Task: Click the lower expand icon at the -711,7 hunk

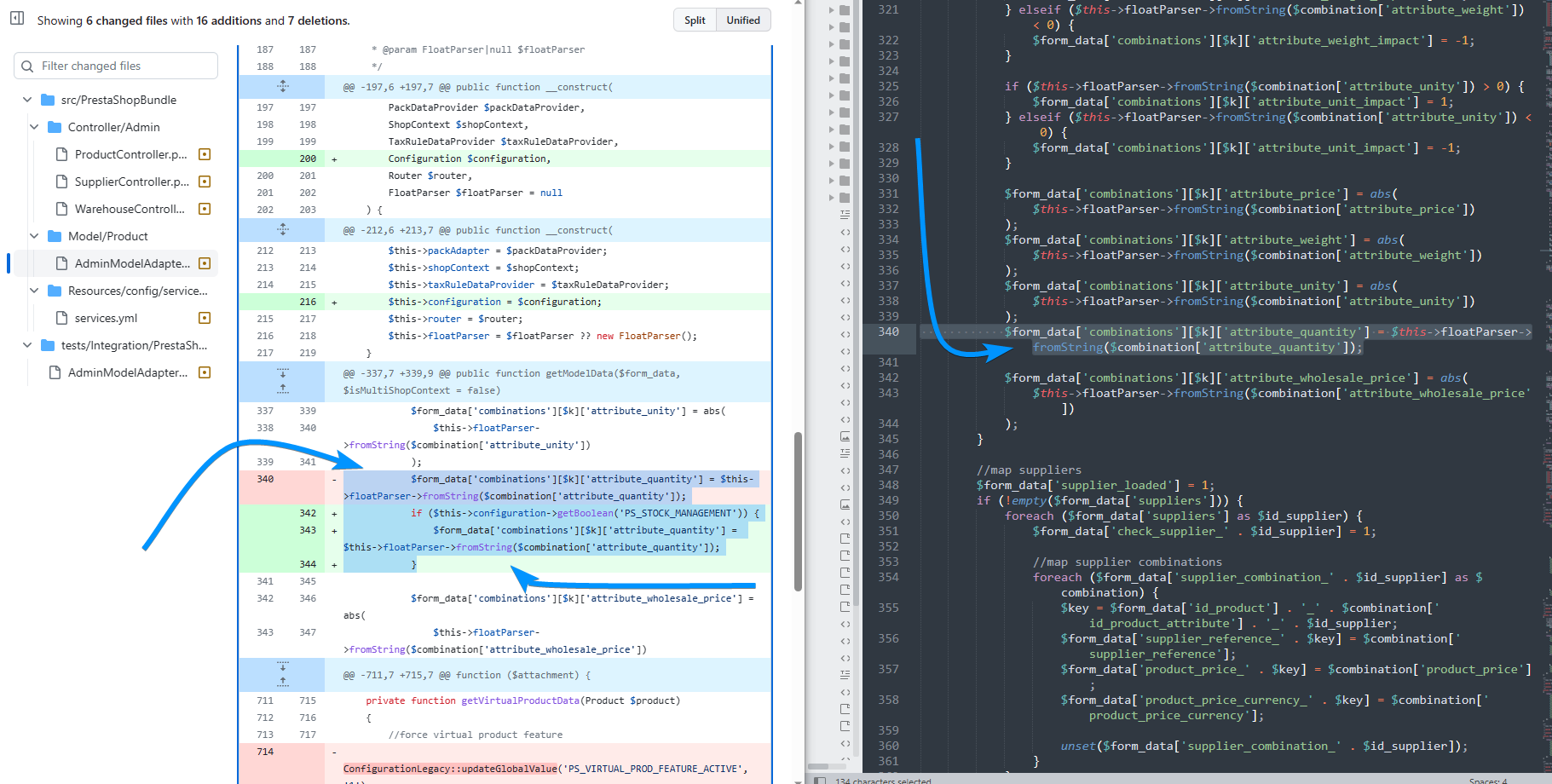Action: pyautogui.click(x=283, y=683)
